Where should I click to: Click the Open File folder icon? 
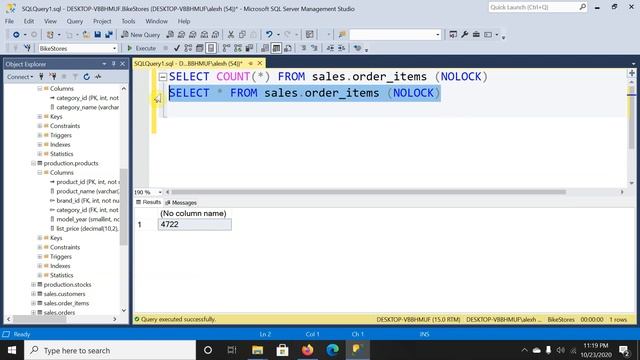point(86,35)
